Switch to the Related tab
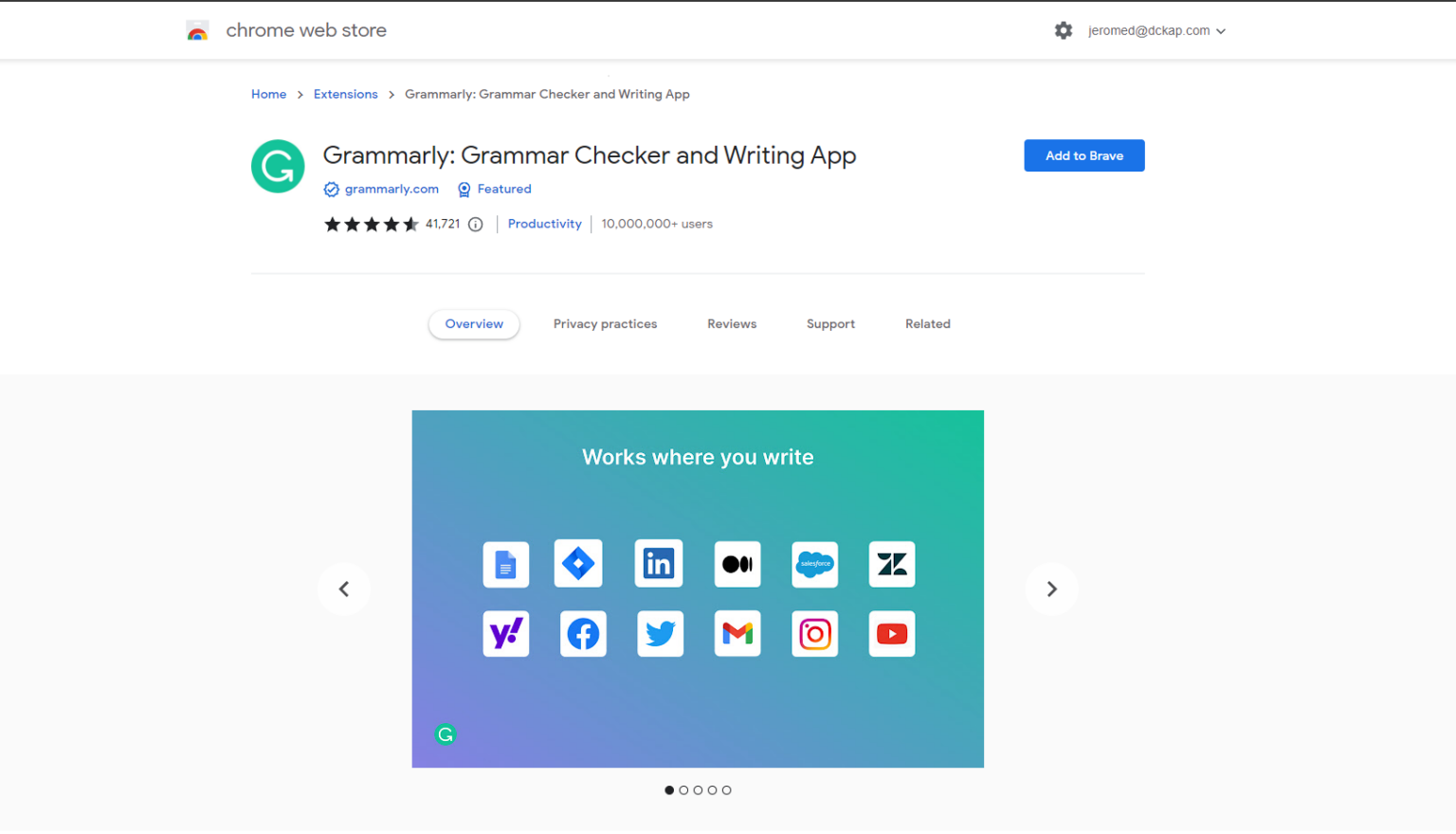The width and height of the screenshot is (1456, 834). point(928,324)
